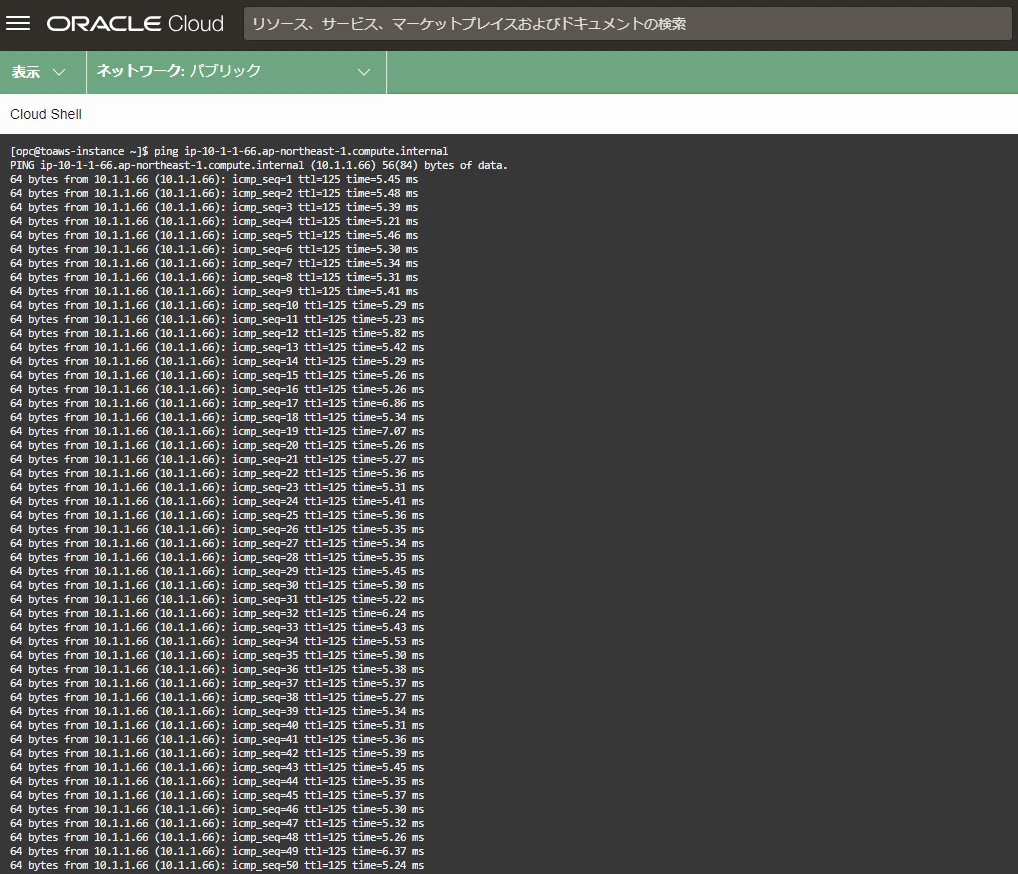Image resolution: width=1018 pixels, height=874 pixels.
Task: Select ping output line icmp_seq=1
Action: point(214,179)
